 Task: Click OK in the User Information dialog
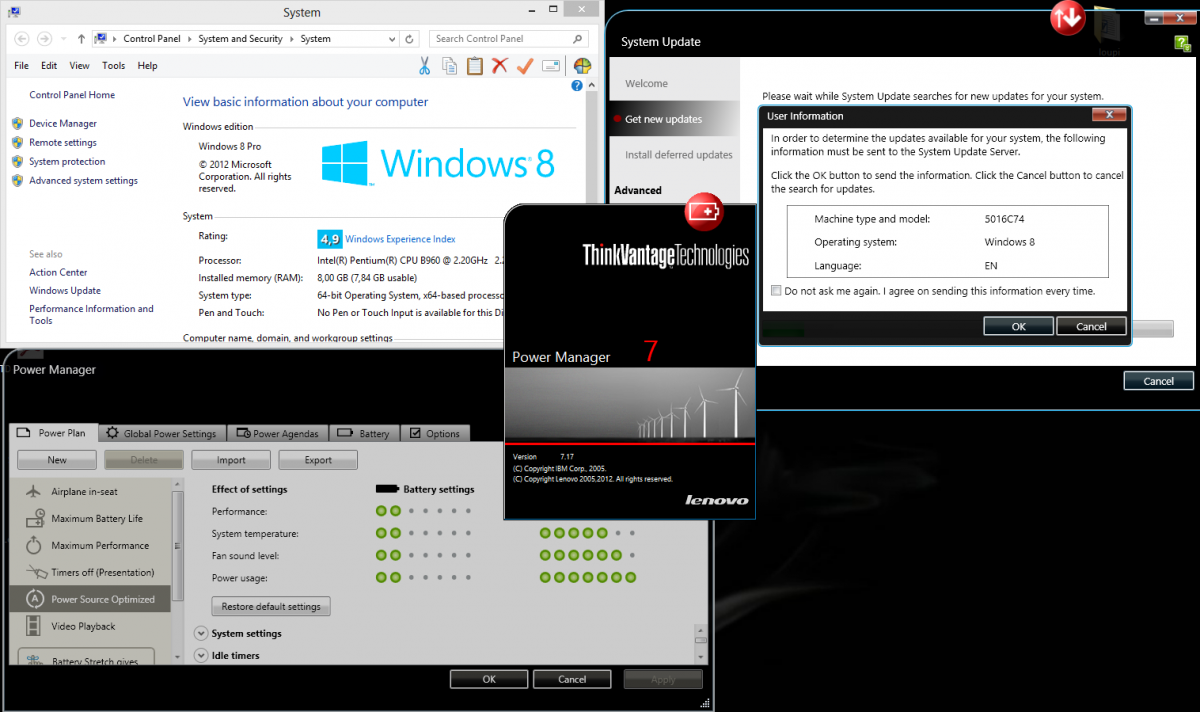pos(1018,326)
